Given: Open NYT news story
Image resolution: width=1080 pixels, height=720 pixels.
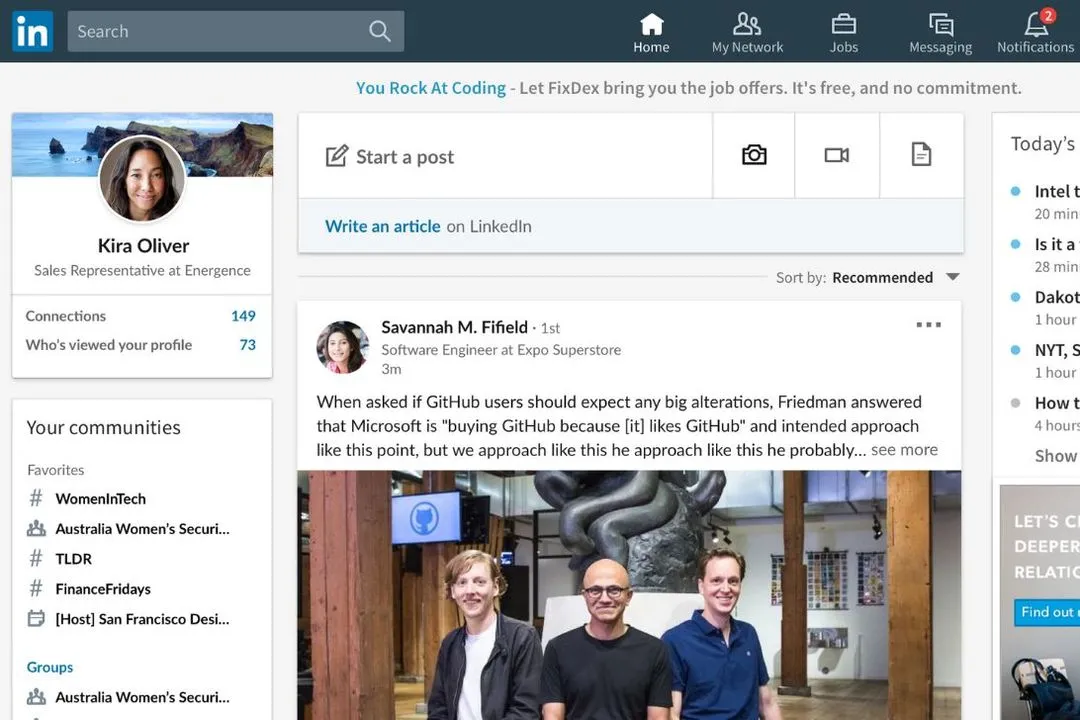Looking at the screenshot, I should click(1057, 350).
